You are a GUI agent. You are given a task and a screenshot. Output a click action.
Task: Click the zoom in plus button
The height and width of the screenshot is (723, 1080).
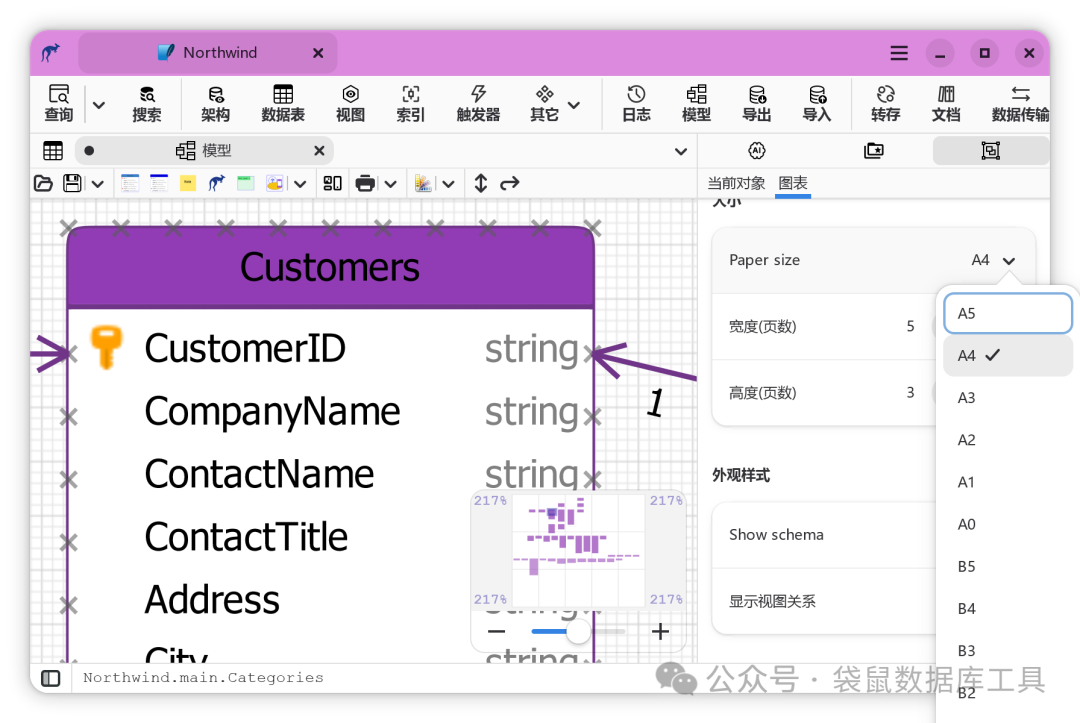coord(660,631)
